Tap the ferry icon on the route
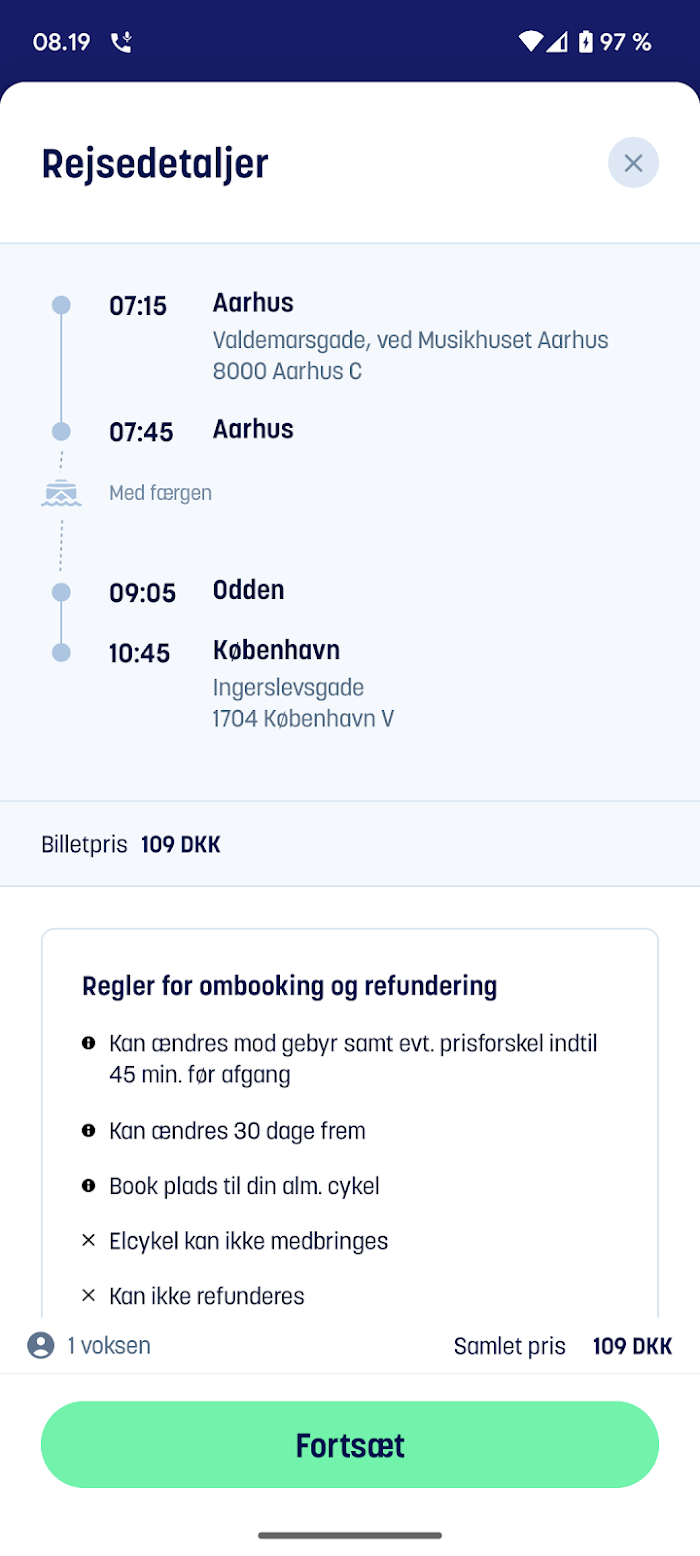Image resolution: width=700 pixels, height=1556 pixels. pos(61,492)
